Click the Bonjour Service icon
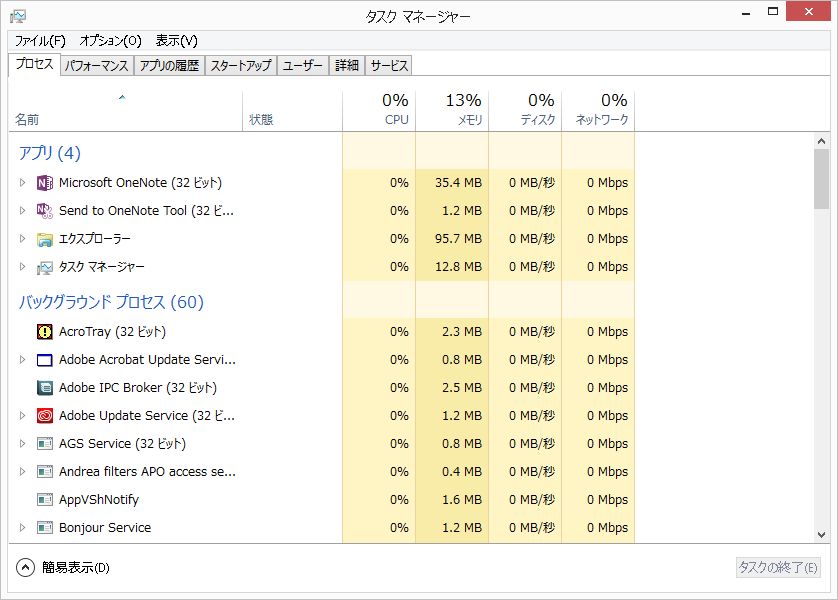Viewport: 838px width, 600px height. pyautogui.click(x=45, y=528)
